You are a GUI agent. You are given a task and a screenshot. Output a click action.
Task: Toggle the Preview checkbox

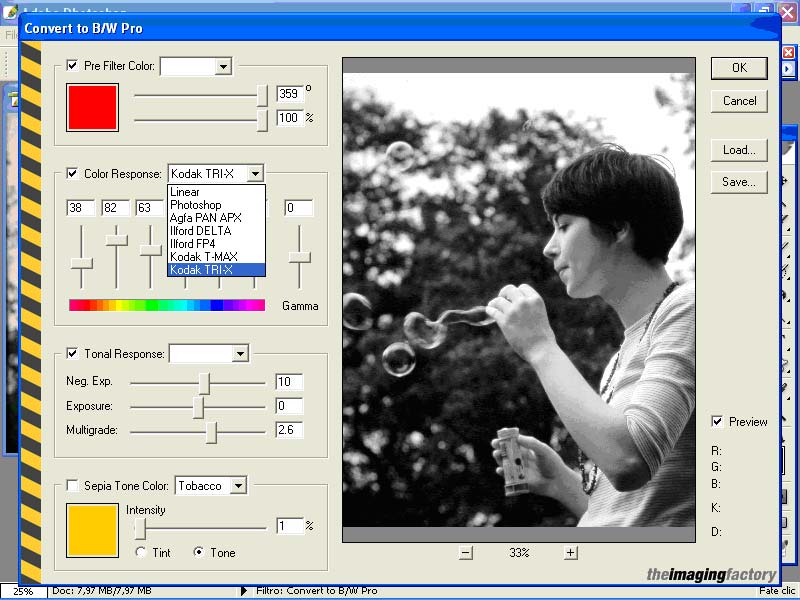[x=717, y=421]
